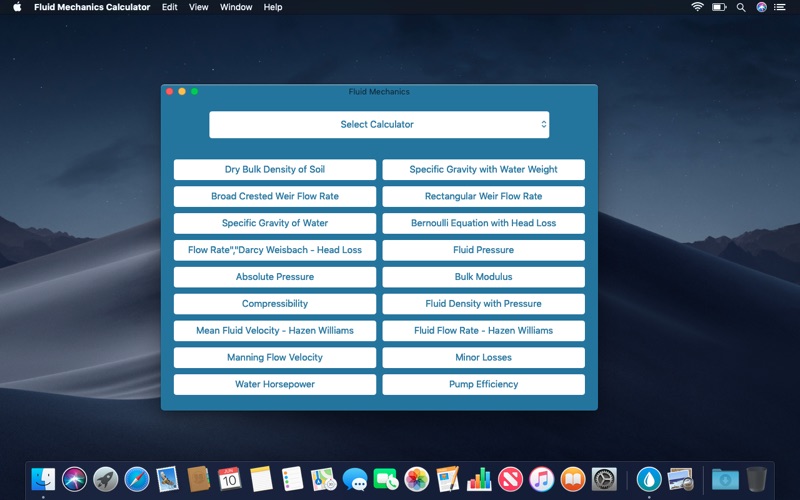Click Siri icon in menu bar
This screenshot has width=800, height=500.
pos(761,7)
